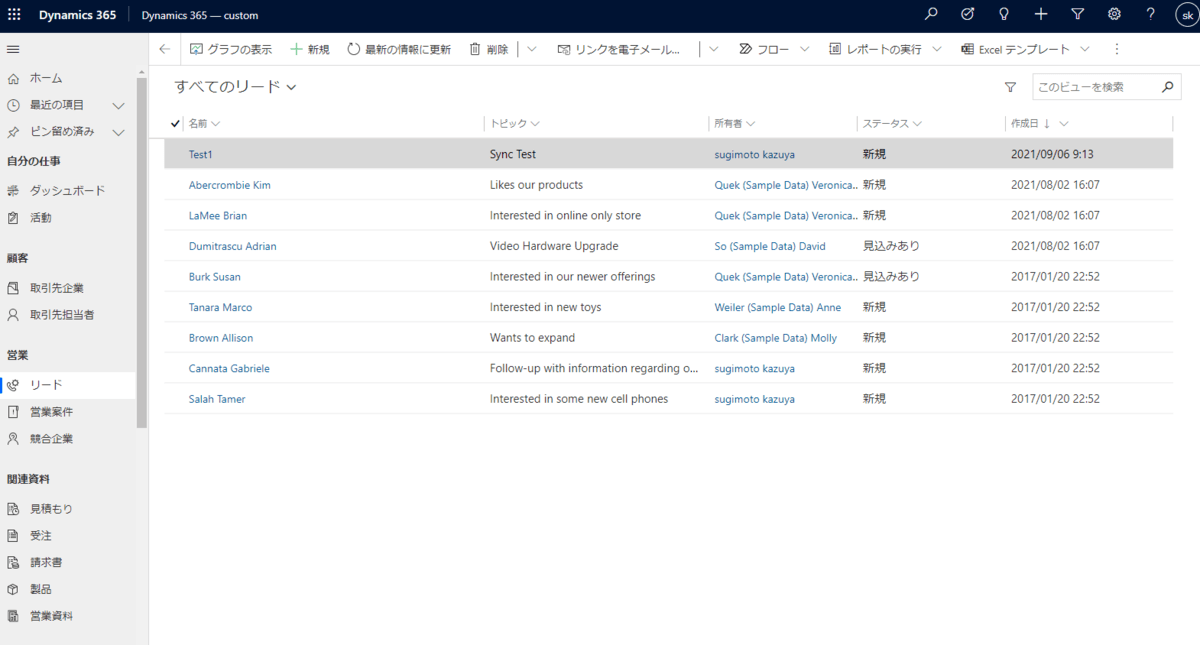
Task: Expand the Excel テンプレート chevron
Action: click(1085, 49)
